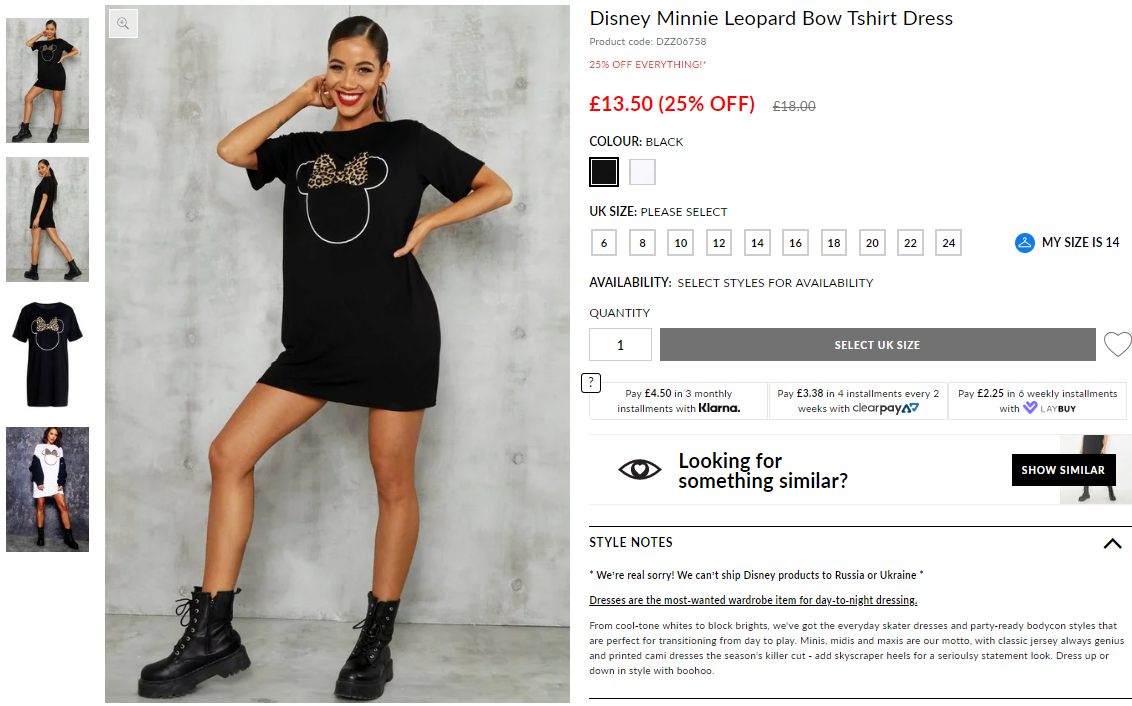Screen dimensions: 1132x706
Task: Select UK size 24
Action: pyautogui.click(x=949, y=243)
